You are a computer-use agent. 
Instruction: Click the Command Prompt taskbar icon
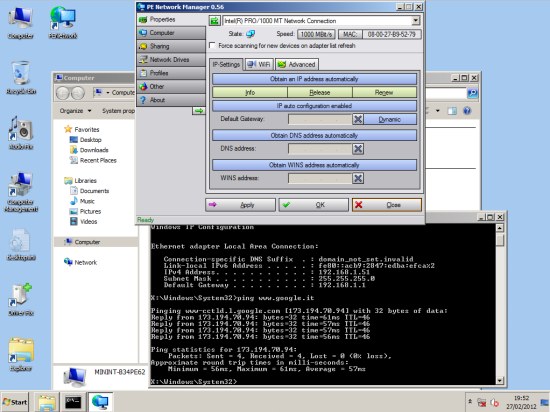click(73, 402)
